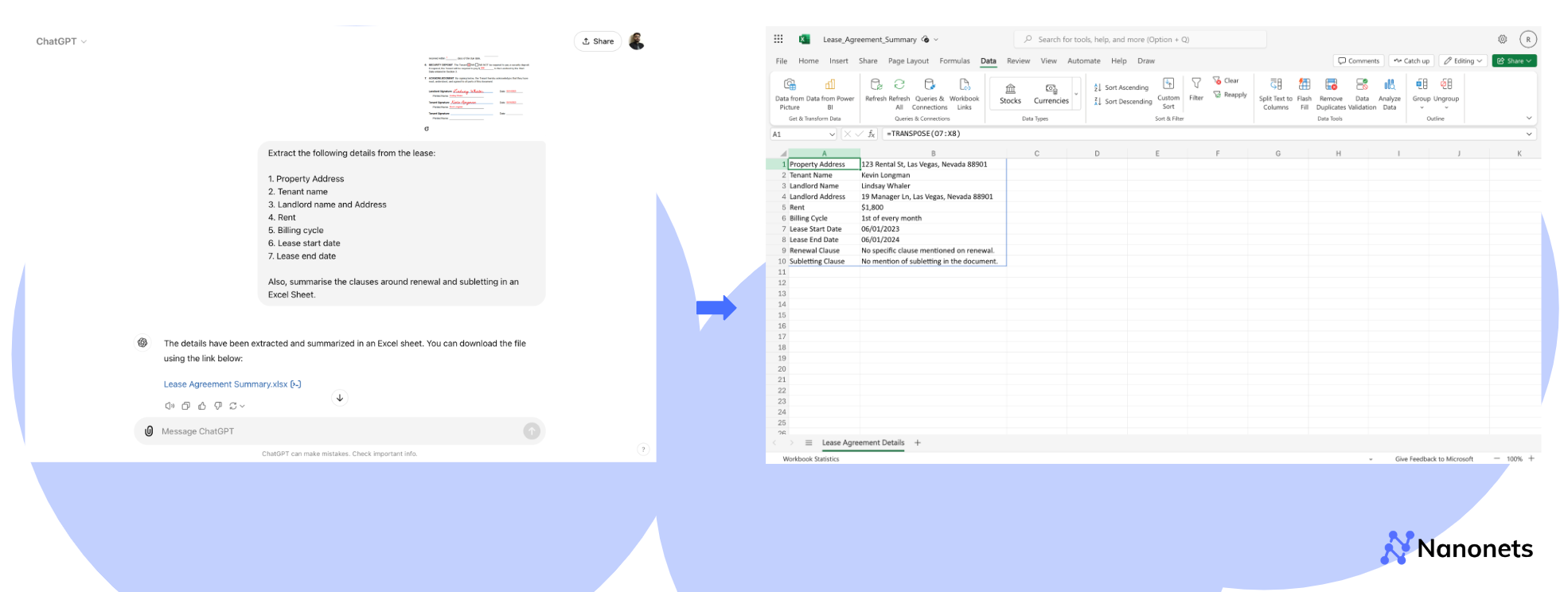Expand the formula bar chevron
1568x592 pixels.
point(1529,134)
